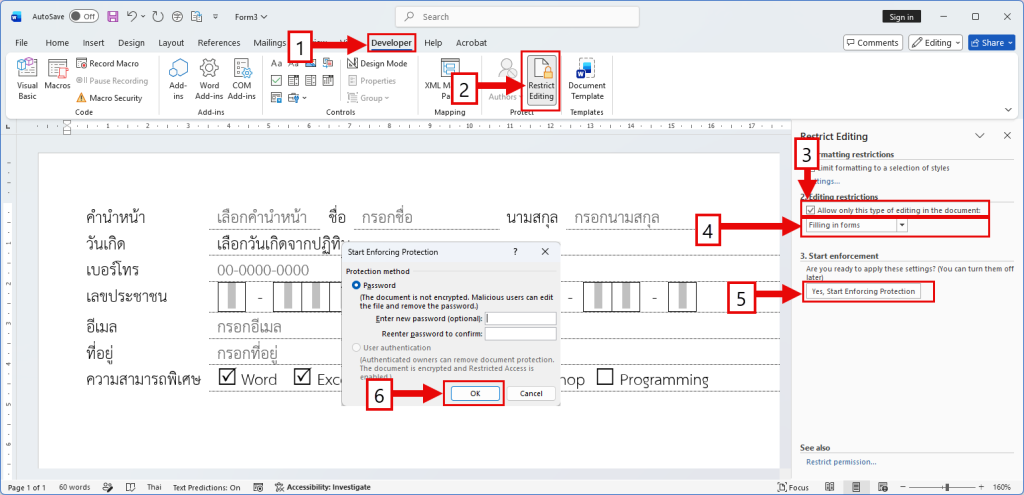Viewport: 1024px width, 495px height.
Task: Insert a Picture content control
Action: coord(310,63)
